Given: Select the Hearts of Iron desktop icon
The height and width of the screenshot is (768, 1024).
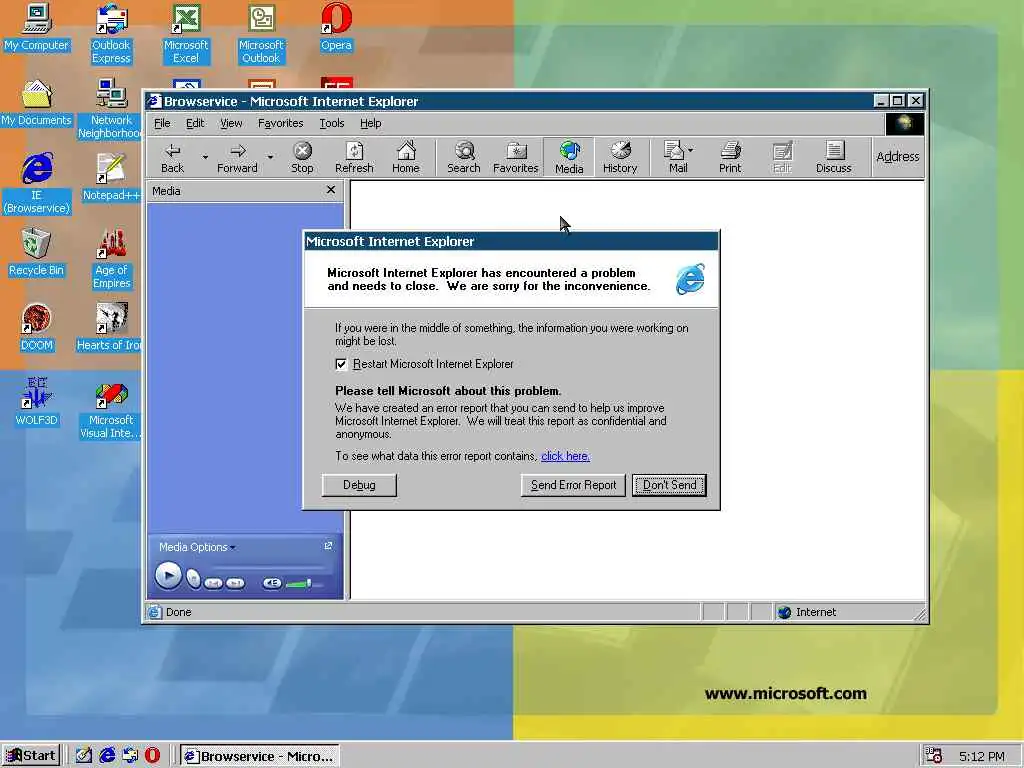Looking at the screenshot, I should click(x=110, y=328).
